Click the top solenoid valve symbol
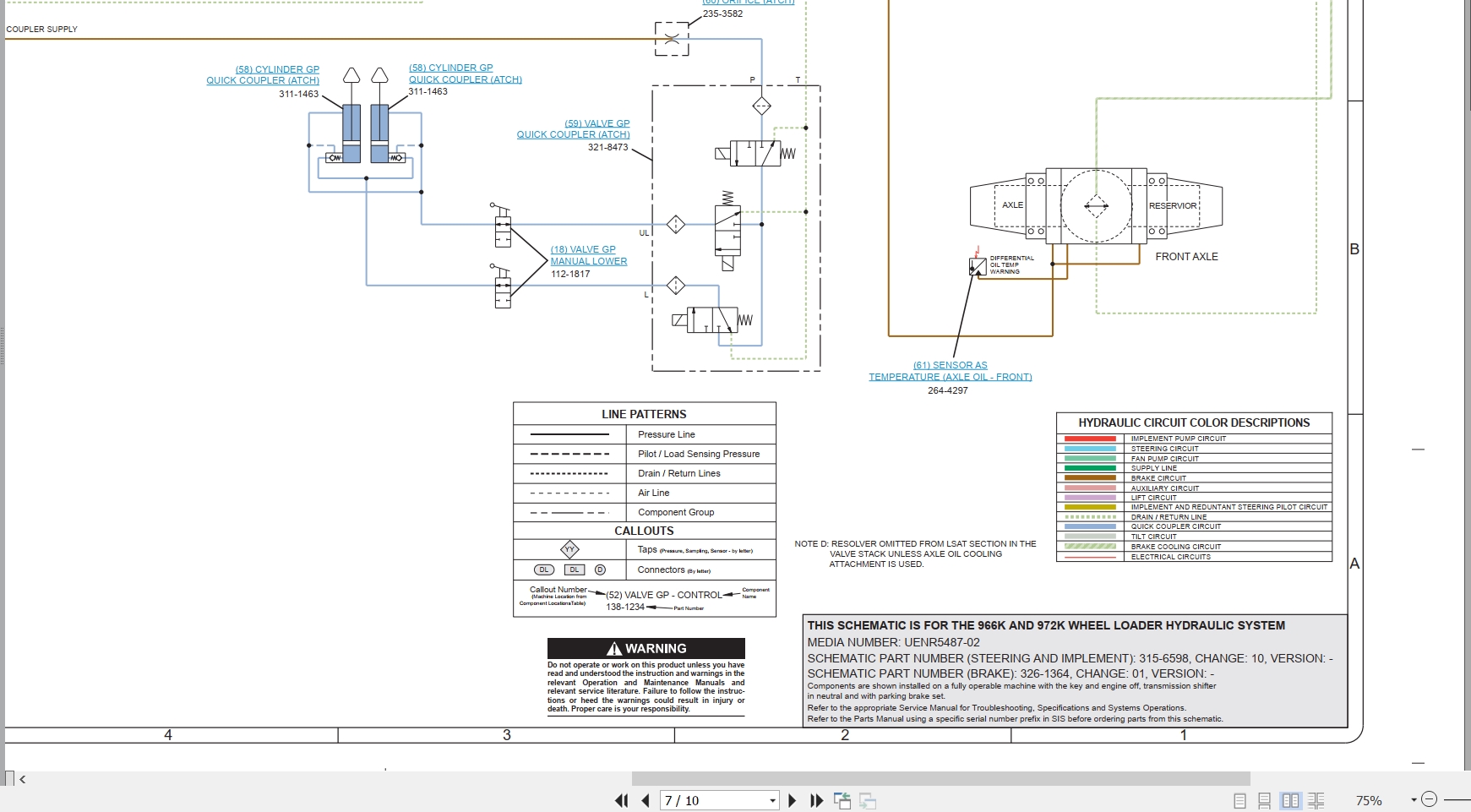This screenshot has height=812, width=1471. pyautogui.click(x=755, y=153)
